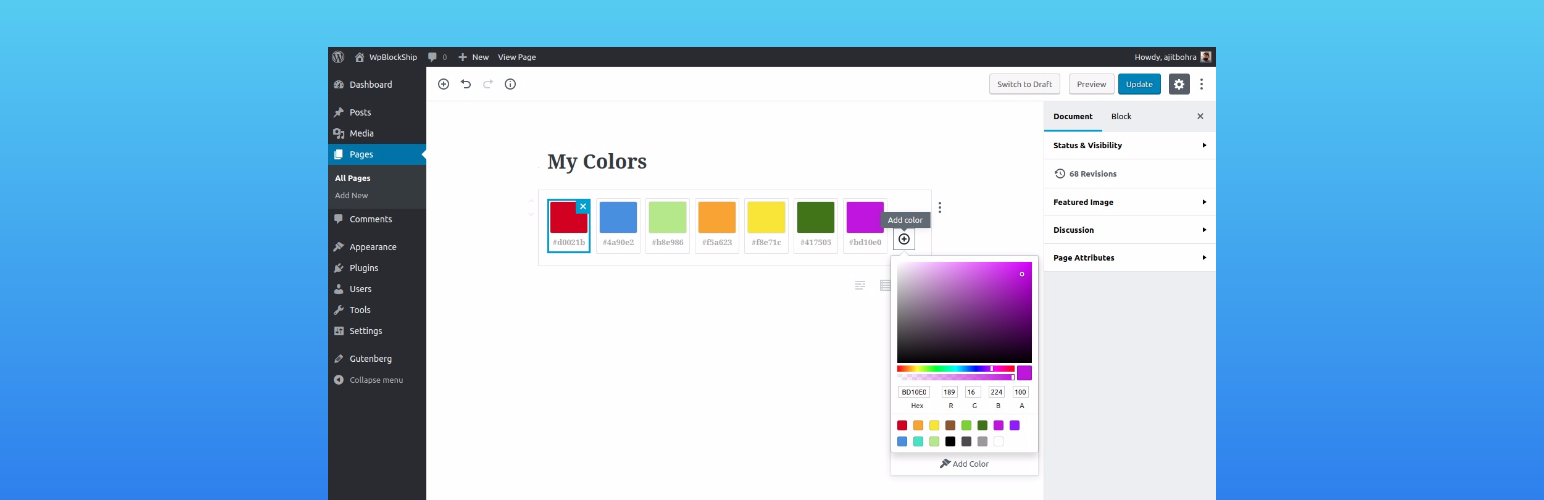The height and width of the screenshot is (500, 1544).
Task: Expand the Page Attributes panel
Action: tap(1130, 258)
